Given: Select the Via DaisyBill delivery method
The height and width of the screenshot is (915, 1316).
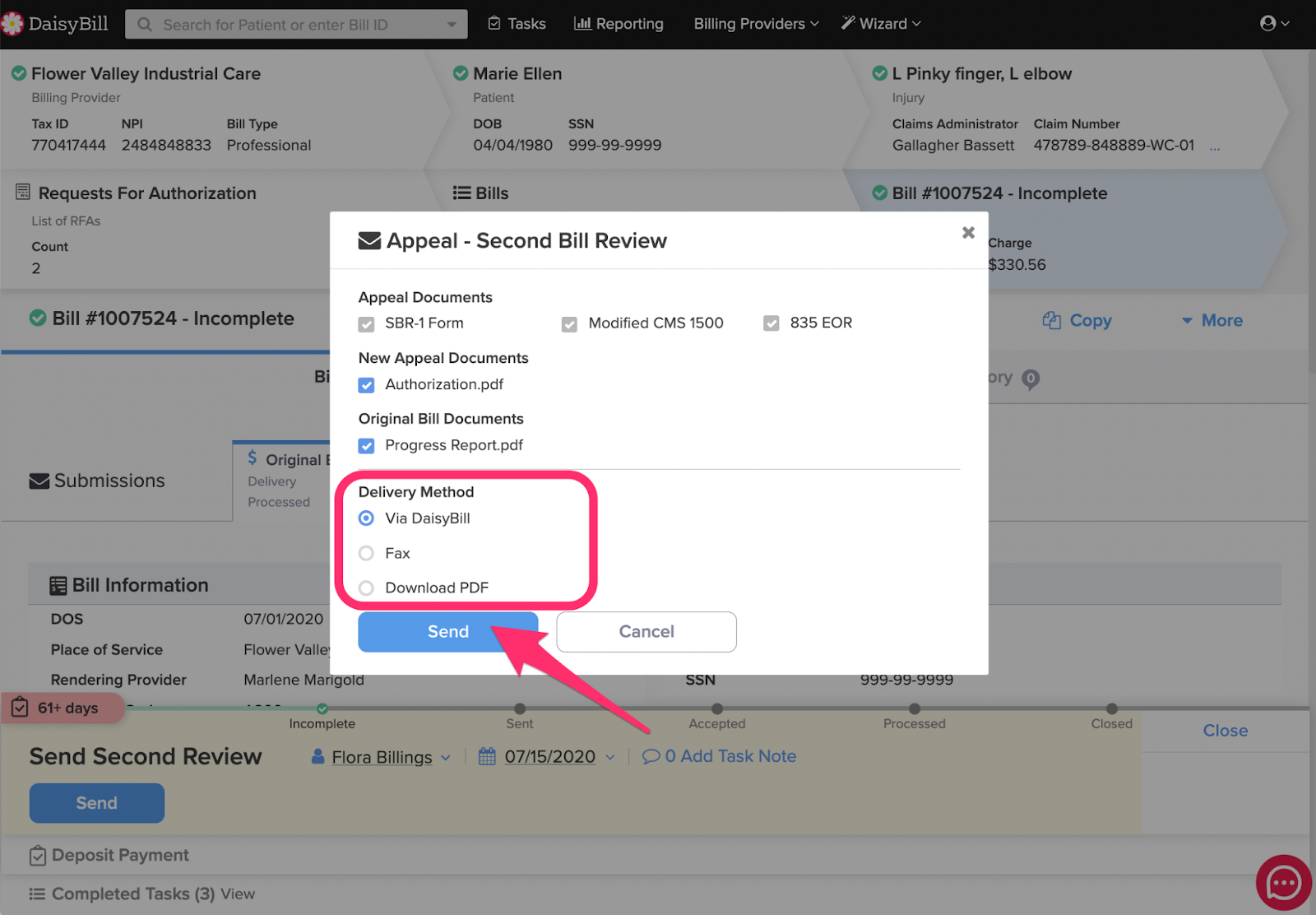Looking at the screenshot, I should 366,518.
